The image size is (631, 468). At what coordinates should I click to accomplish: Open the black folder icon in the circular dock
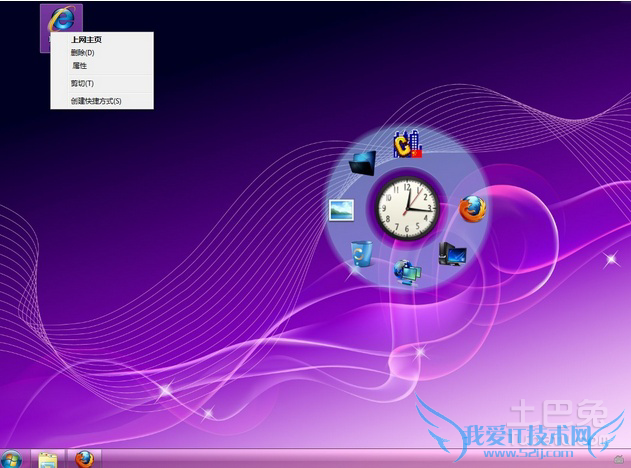point(362,161)
